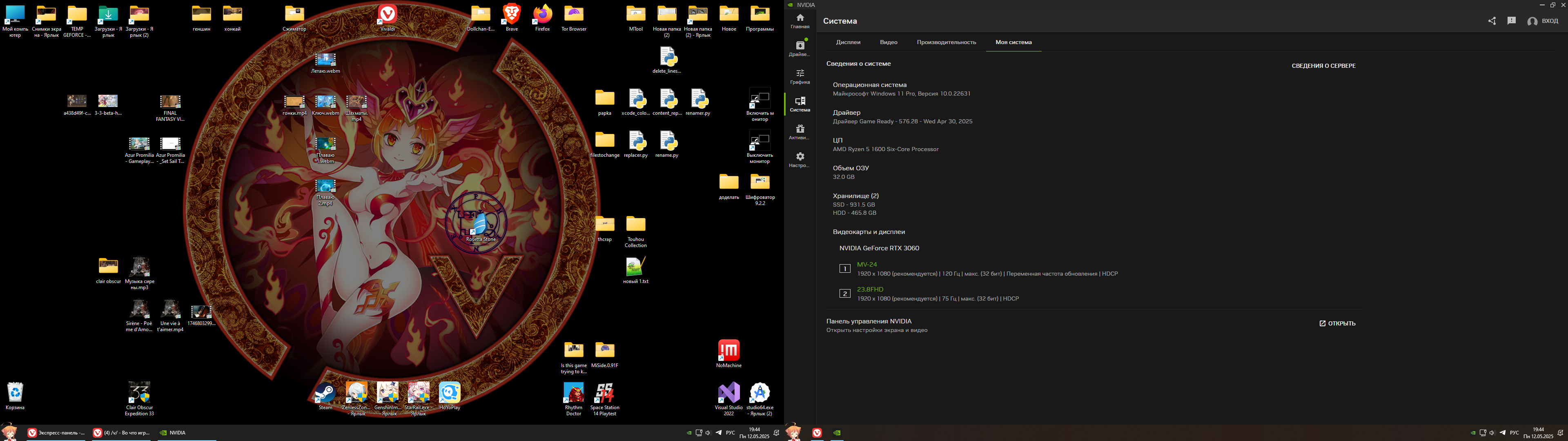Click the display number 2 box icon
1568x441 pixels.
[x=845, y=294]
